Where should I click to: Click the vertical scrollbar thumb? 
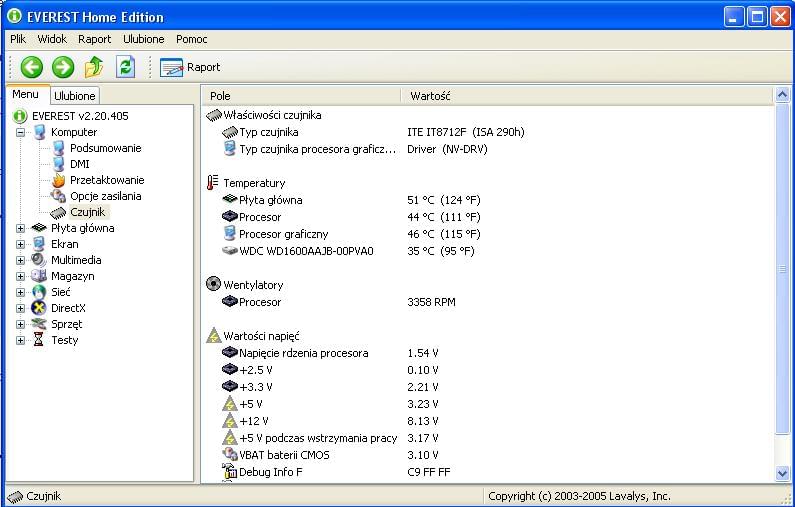782,269
